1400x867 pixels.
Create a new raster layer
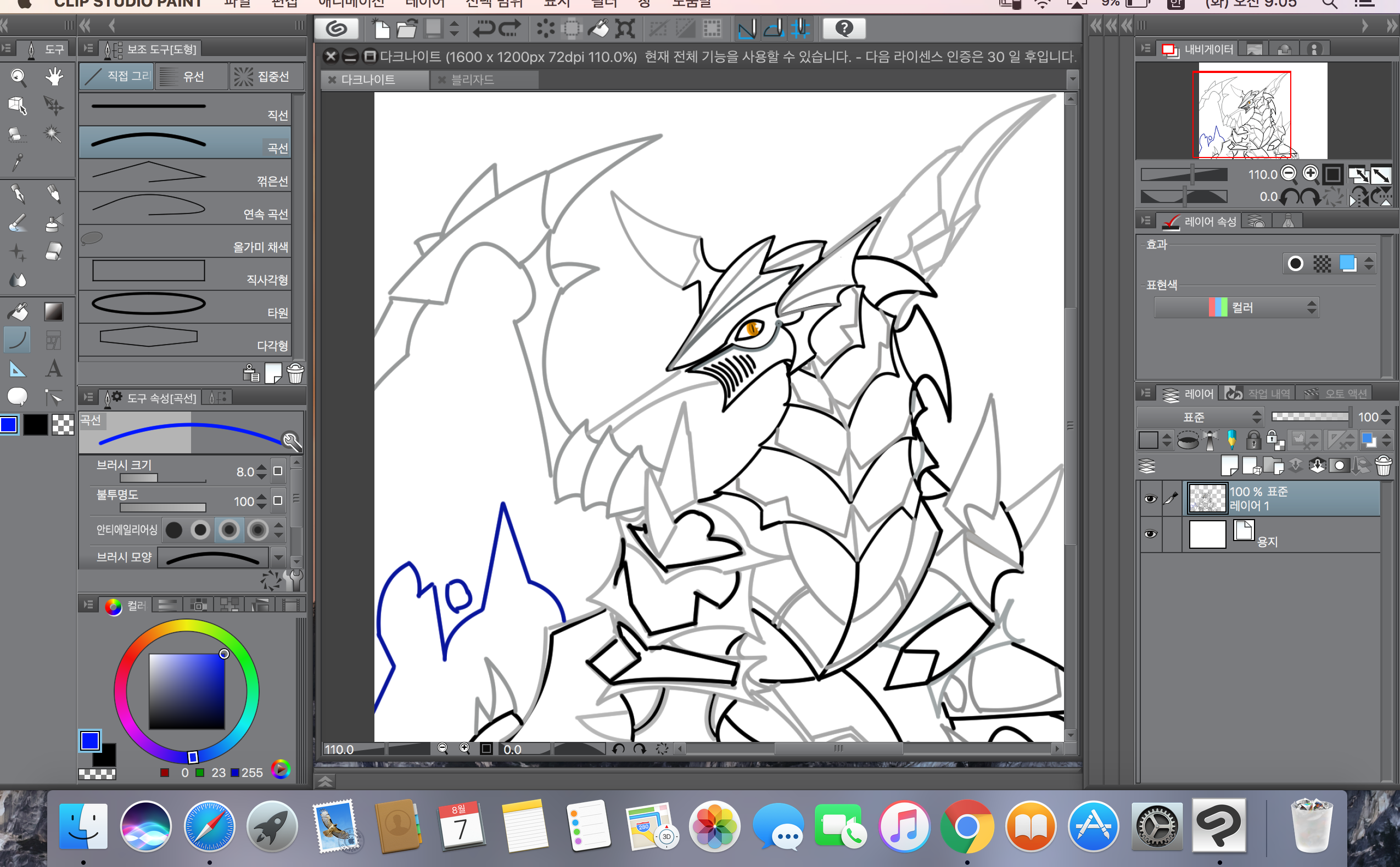tap(1229, 466)
